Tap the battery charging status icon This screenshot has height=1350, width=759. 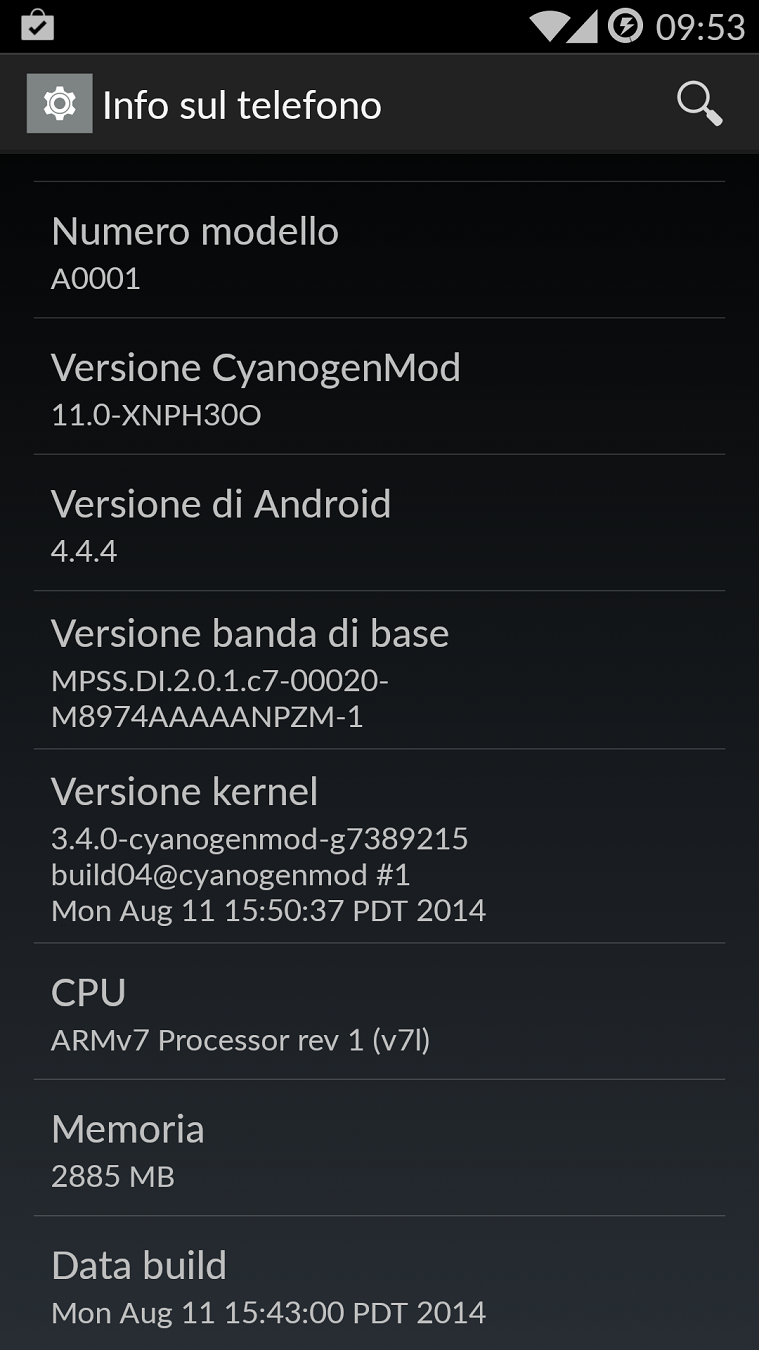(x=625, y=26)
